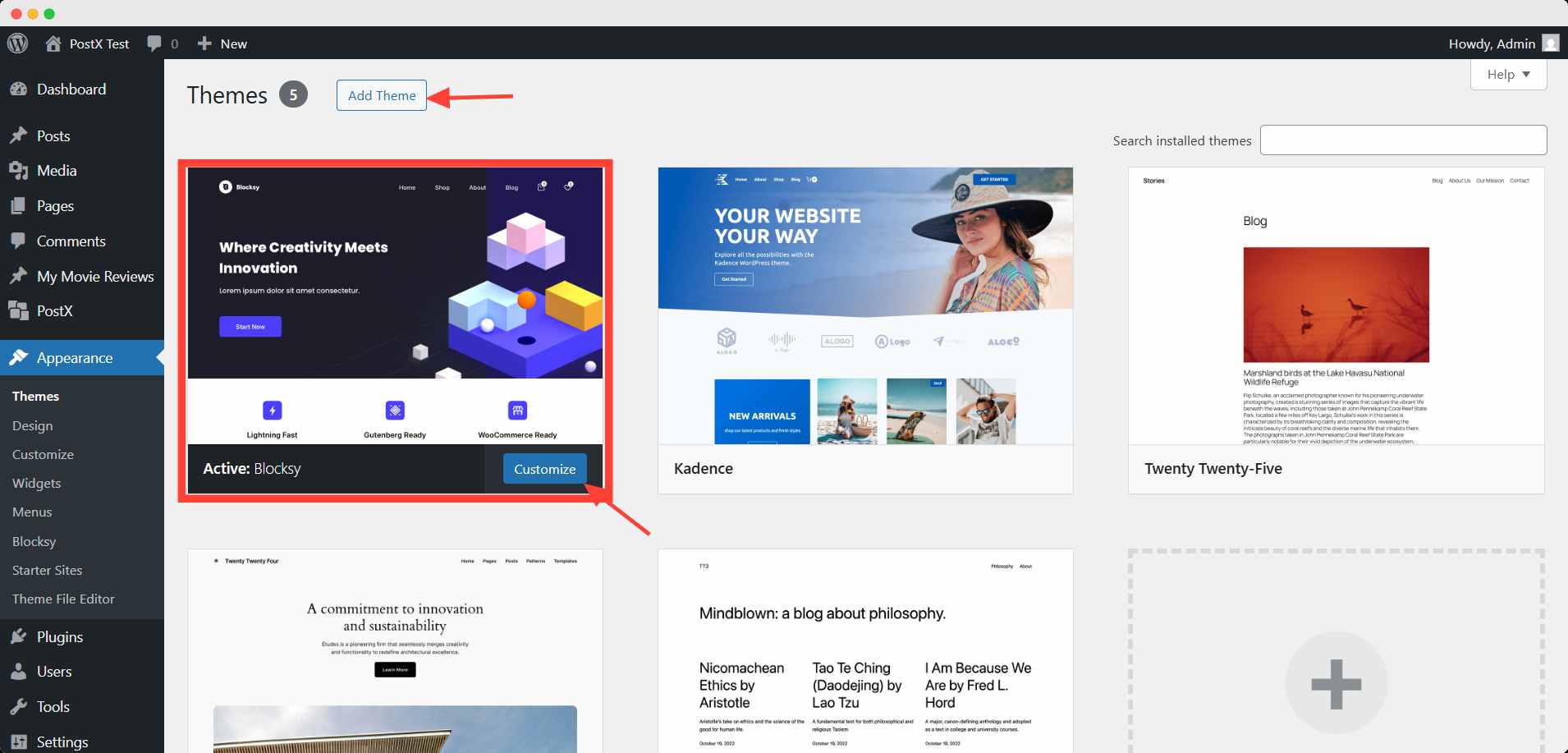Image resolution: width=1568 pixels, height=753 pixels.
Task: Click the Themes page heading
Action: pos(227,95)
